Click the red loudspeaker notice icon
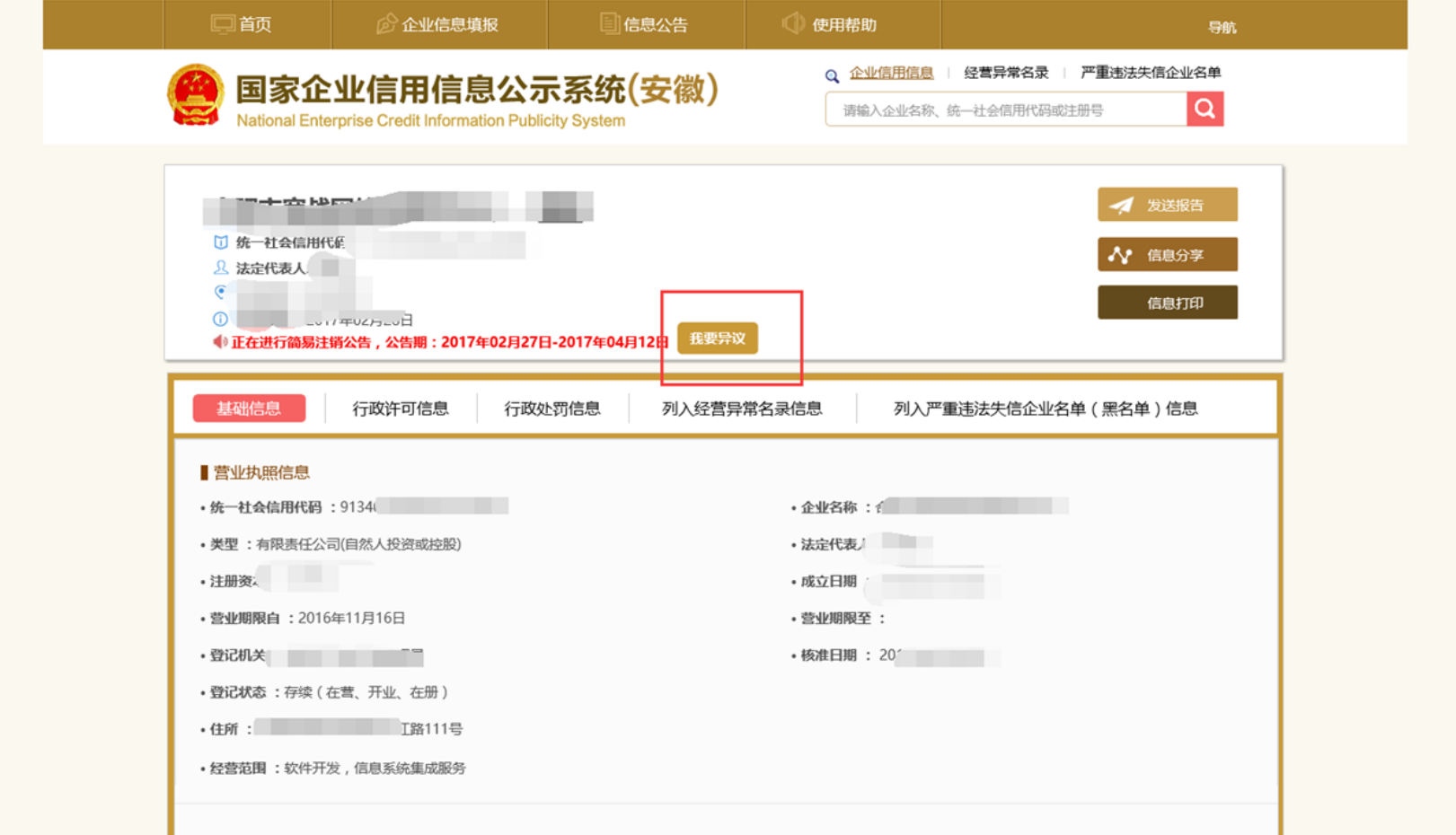 tap(220, 342)
